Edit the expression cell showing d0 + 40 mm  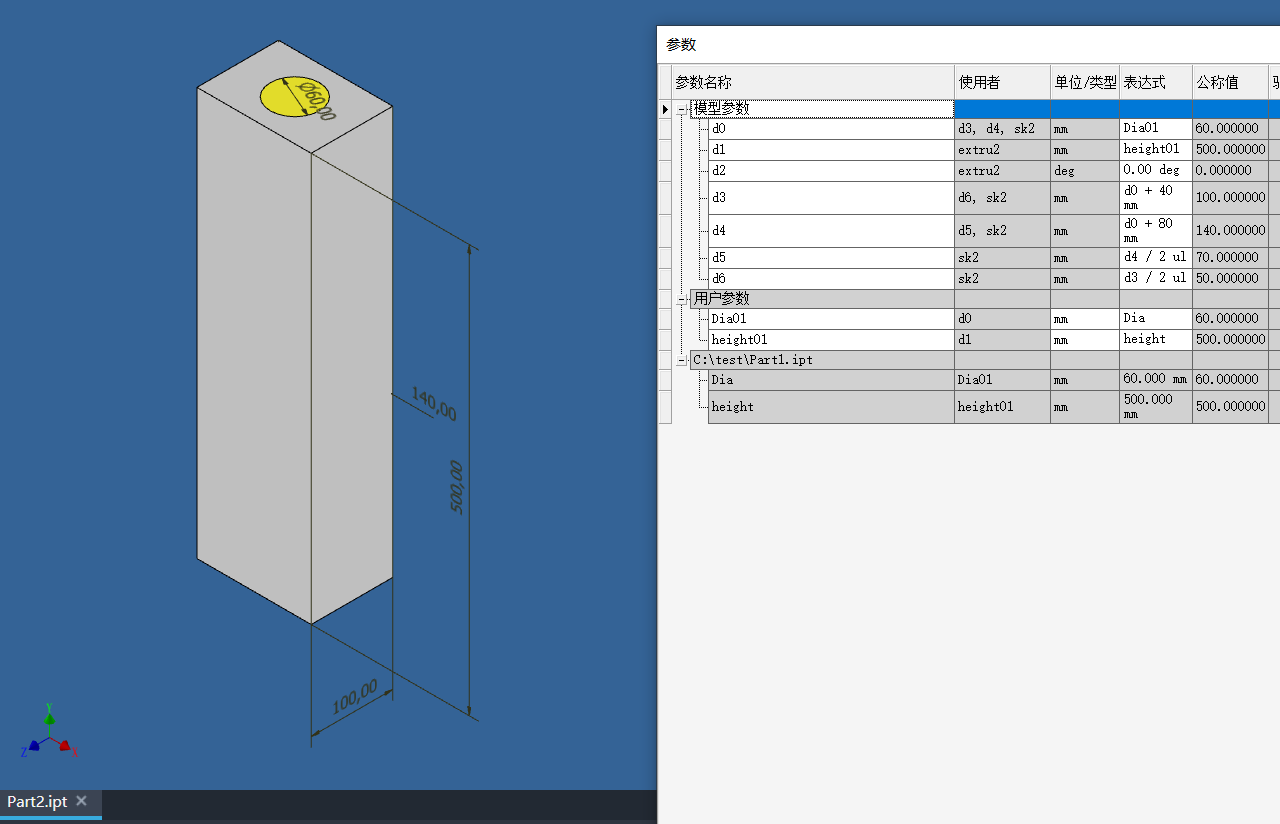tap(1154, 197)
